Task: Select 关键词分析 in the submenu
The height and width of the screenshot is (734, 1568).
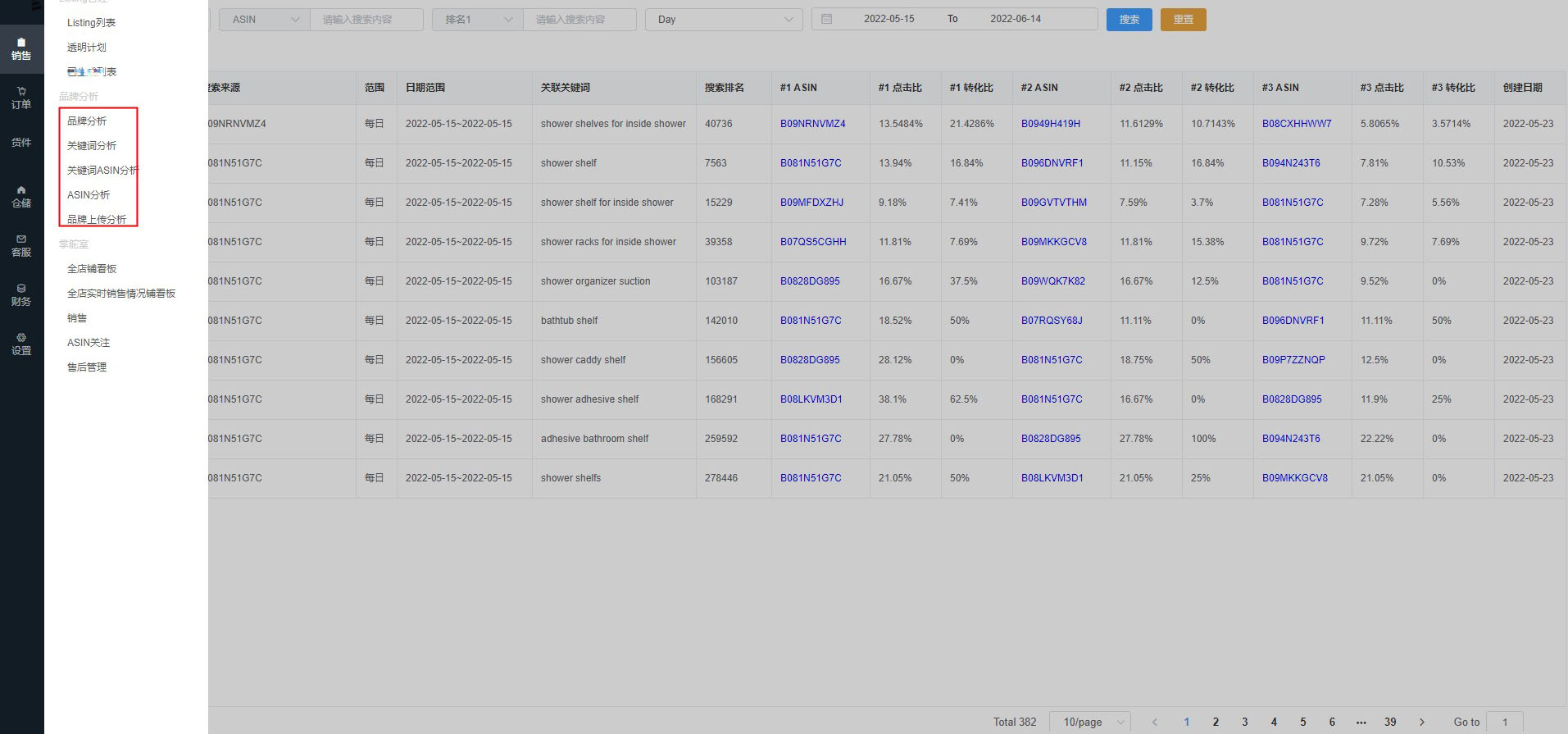Action: click(x=92, y=146)
